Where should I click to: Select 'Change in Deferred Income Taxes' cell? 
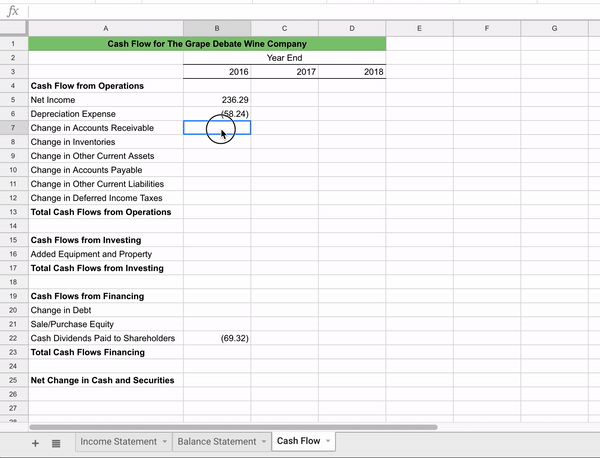click(106, 198)
